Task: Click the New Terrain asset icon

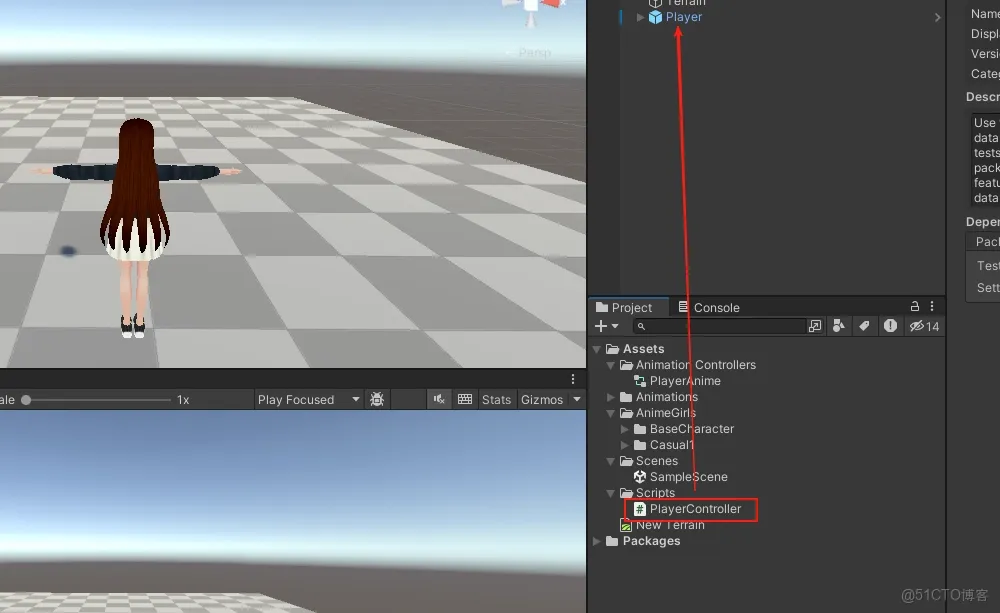Action: point(627,525)
